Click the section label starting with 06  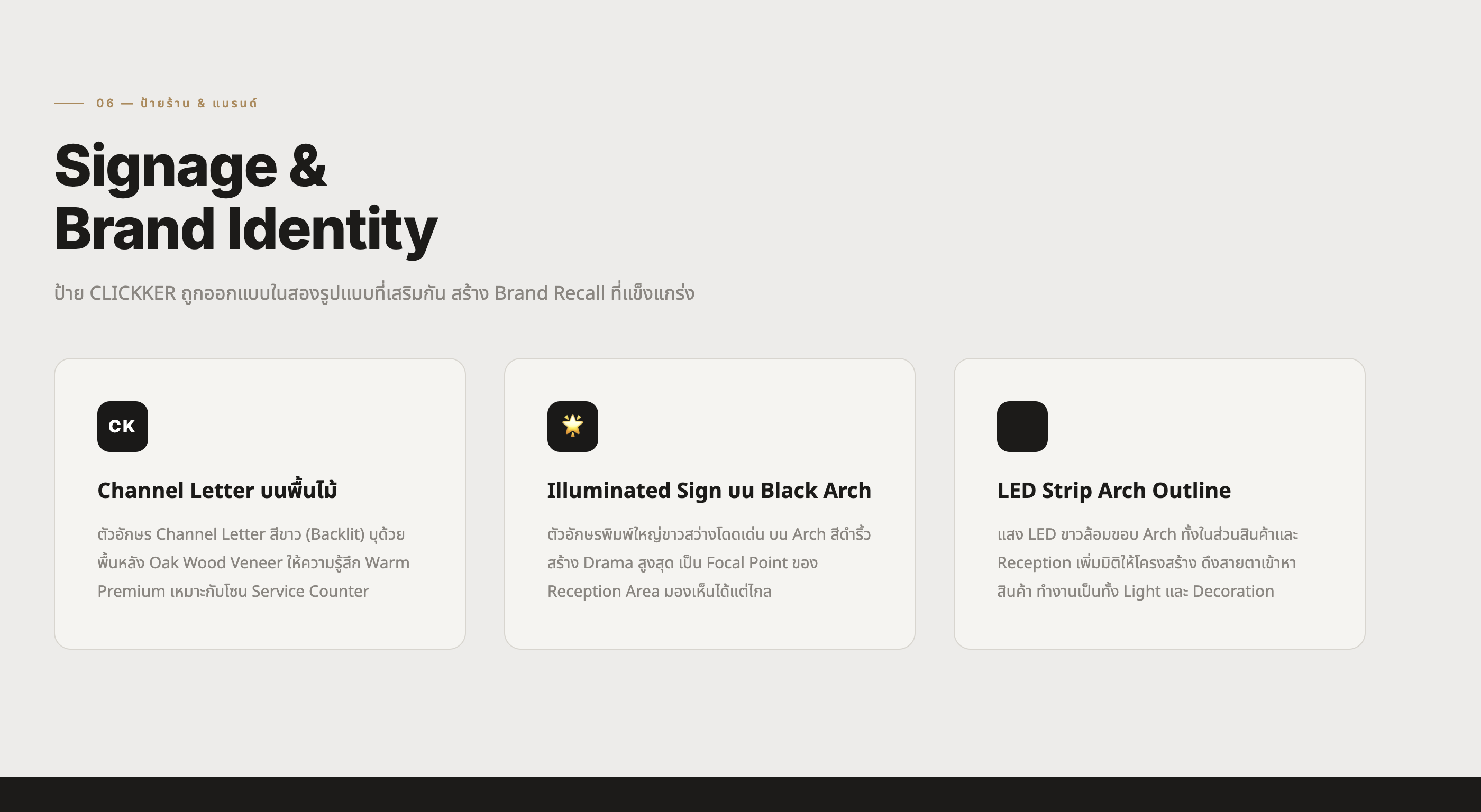pos(177,104)
